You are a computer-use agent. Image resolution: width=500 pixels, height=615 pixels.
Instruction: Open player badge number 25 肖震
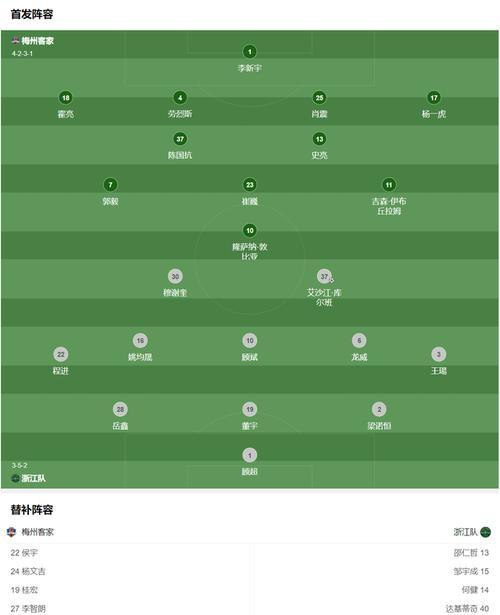click(319, 98)
